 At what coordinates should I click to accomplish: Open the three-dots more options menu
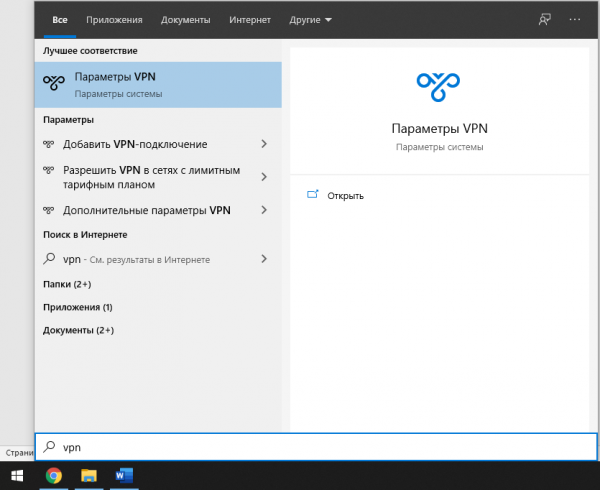pyautogui.click(x=574, y=19)
